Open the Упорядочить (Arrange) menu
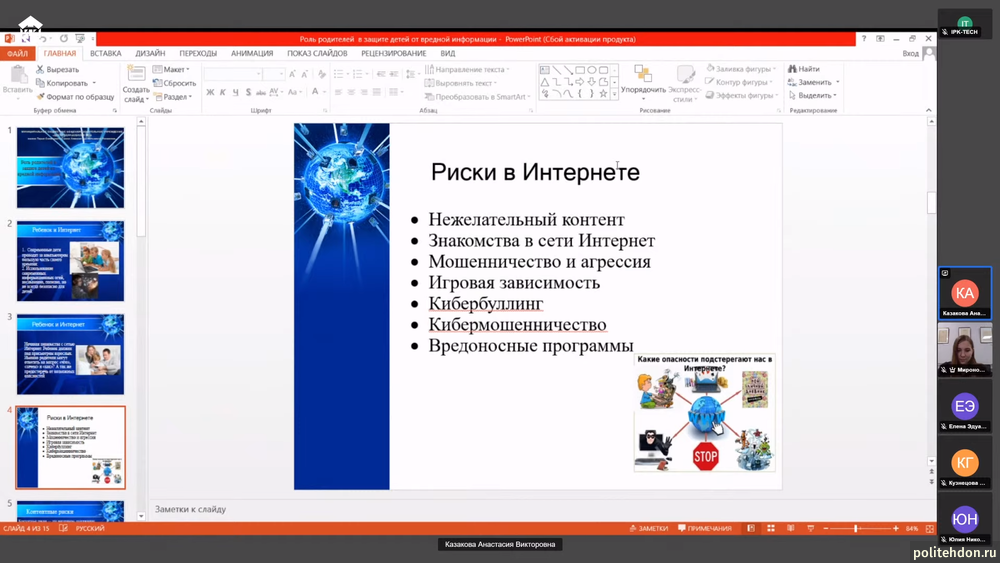Screen dimensions: 1000x563 [643, 82]
